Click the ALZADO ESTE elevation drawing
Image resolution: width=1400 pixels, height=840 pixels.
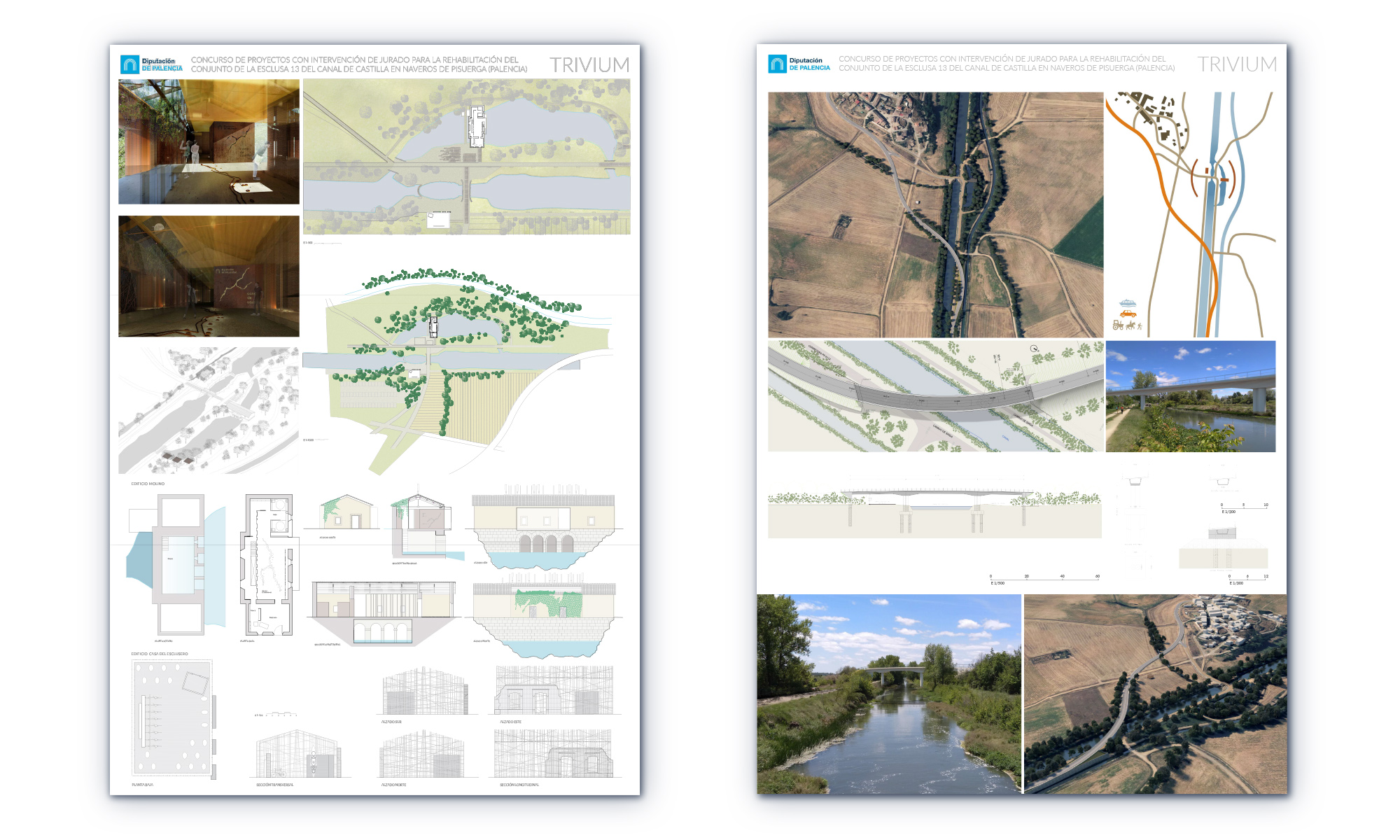pos(553,692)
